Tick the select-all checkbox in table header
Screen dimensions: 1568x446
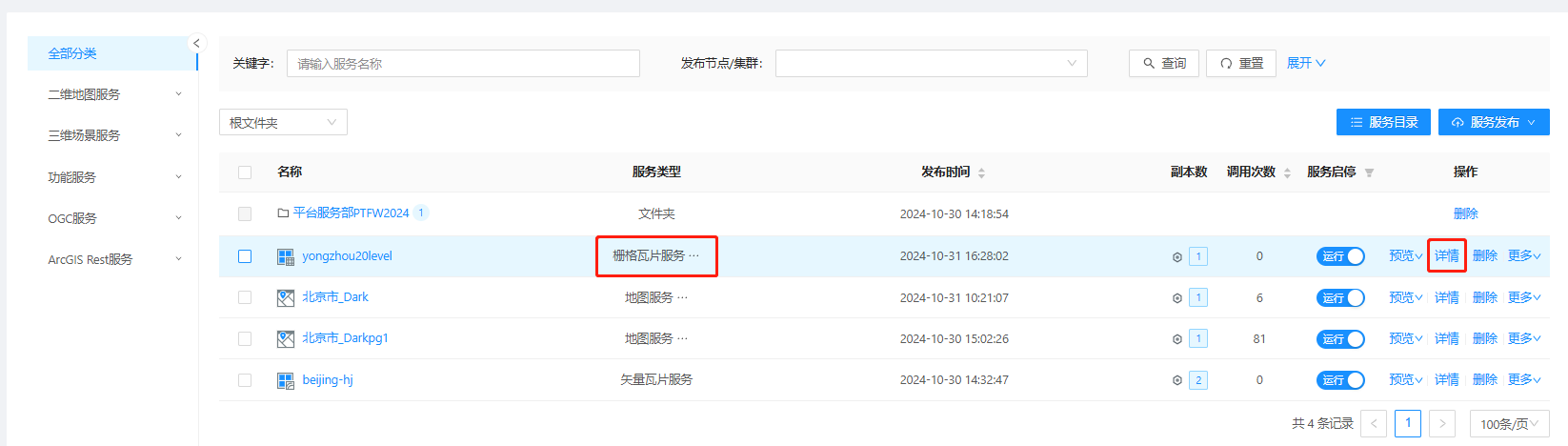245,172
